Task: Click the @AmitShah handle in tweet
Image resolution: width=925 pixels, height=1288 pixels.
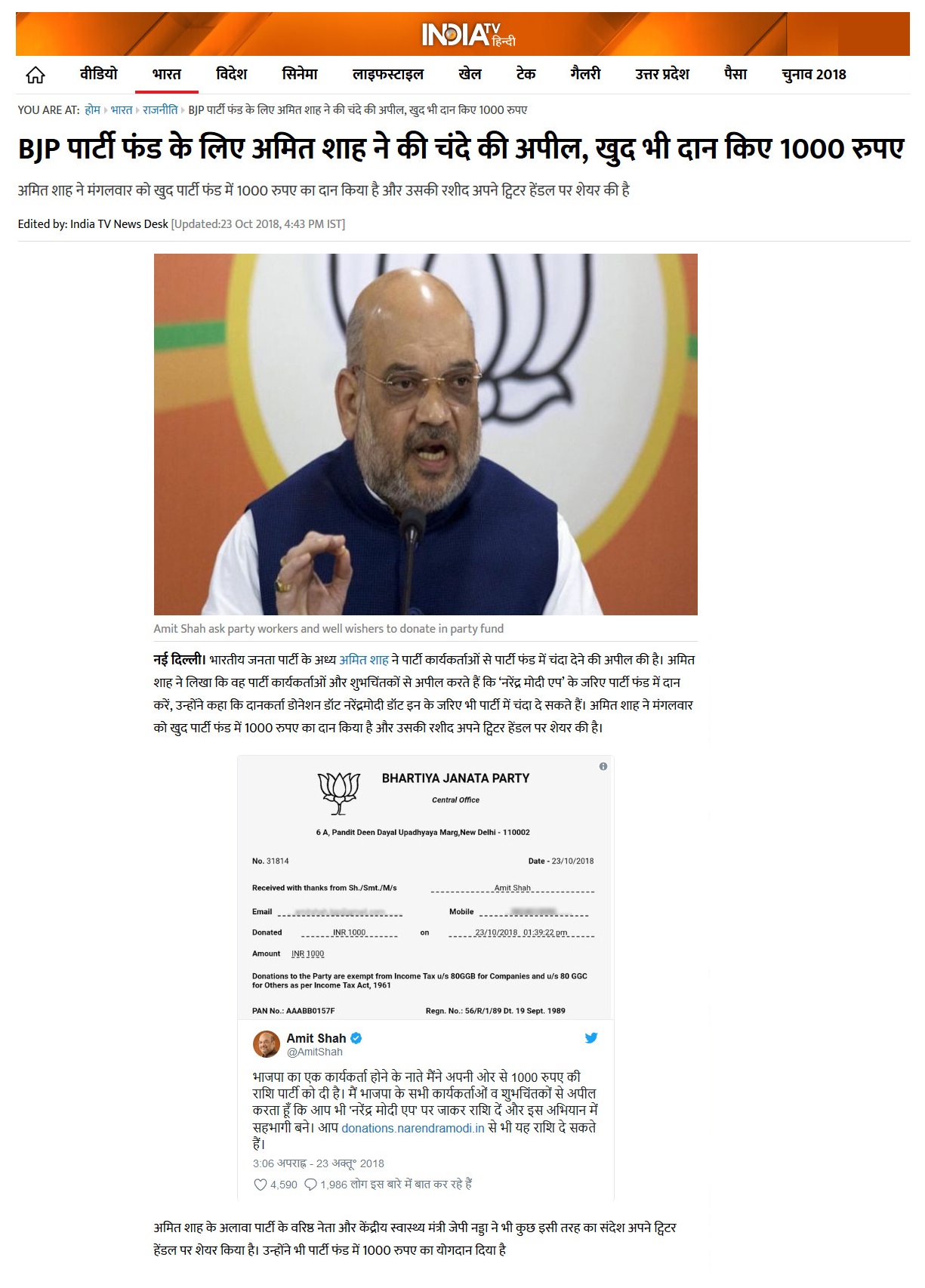Action: [x=315, y=1052]
